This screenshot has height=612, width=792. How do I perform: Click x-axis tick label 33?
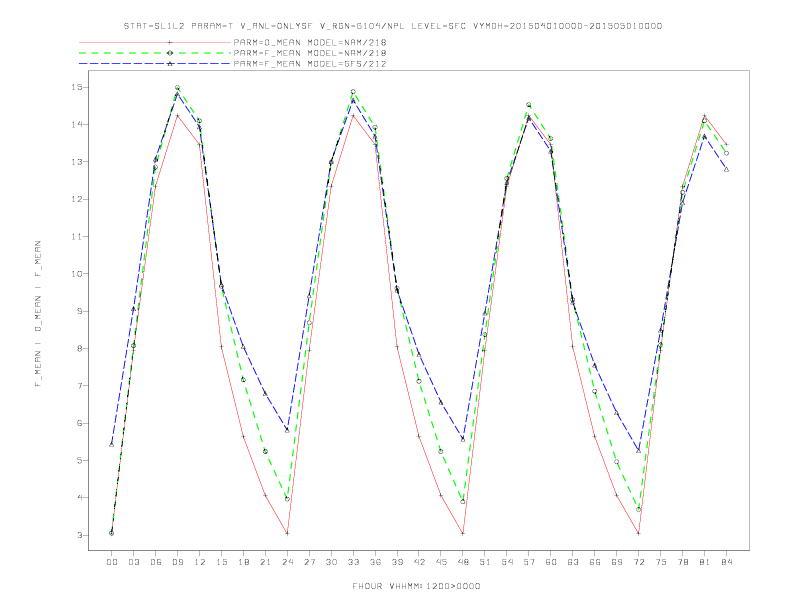tap(353, 562)
